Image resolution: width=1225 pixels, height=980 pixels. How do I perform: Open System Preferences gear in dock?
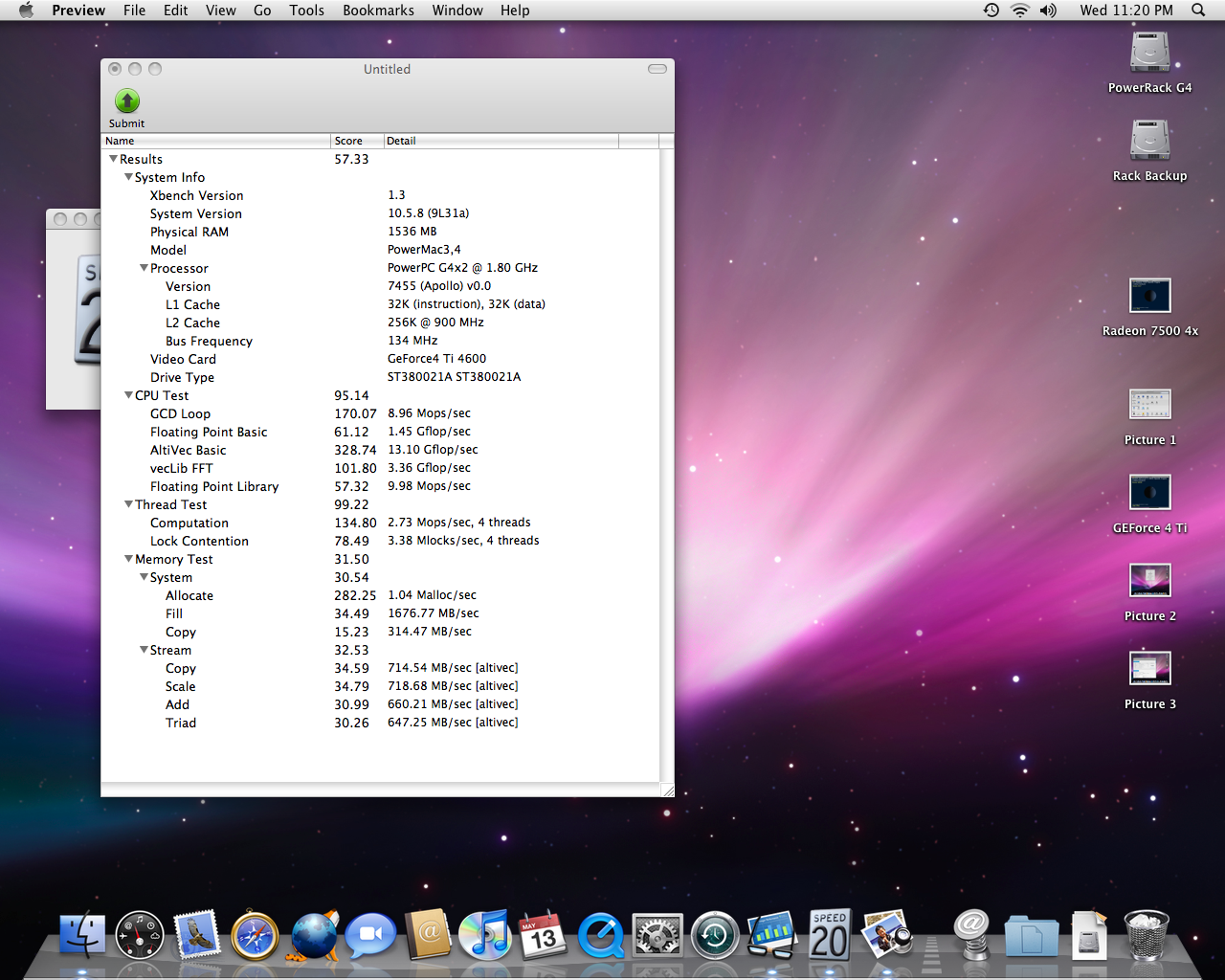point(657,935)
